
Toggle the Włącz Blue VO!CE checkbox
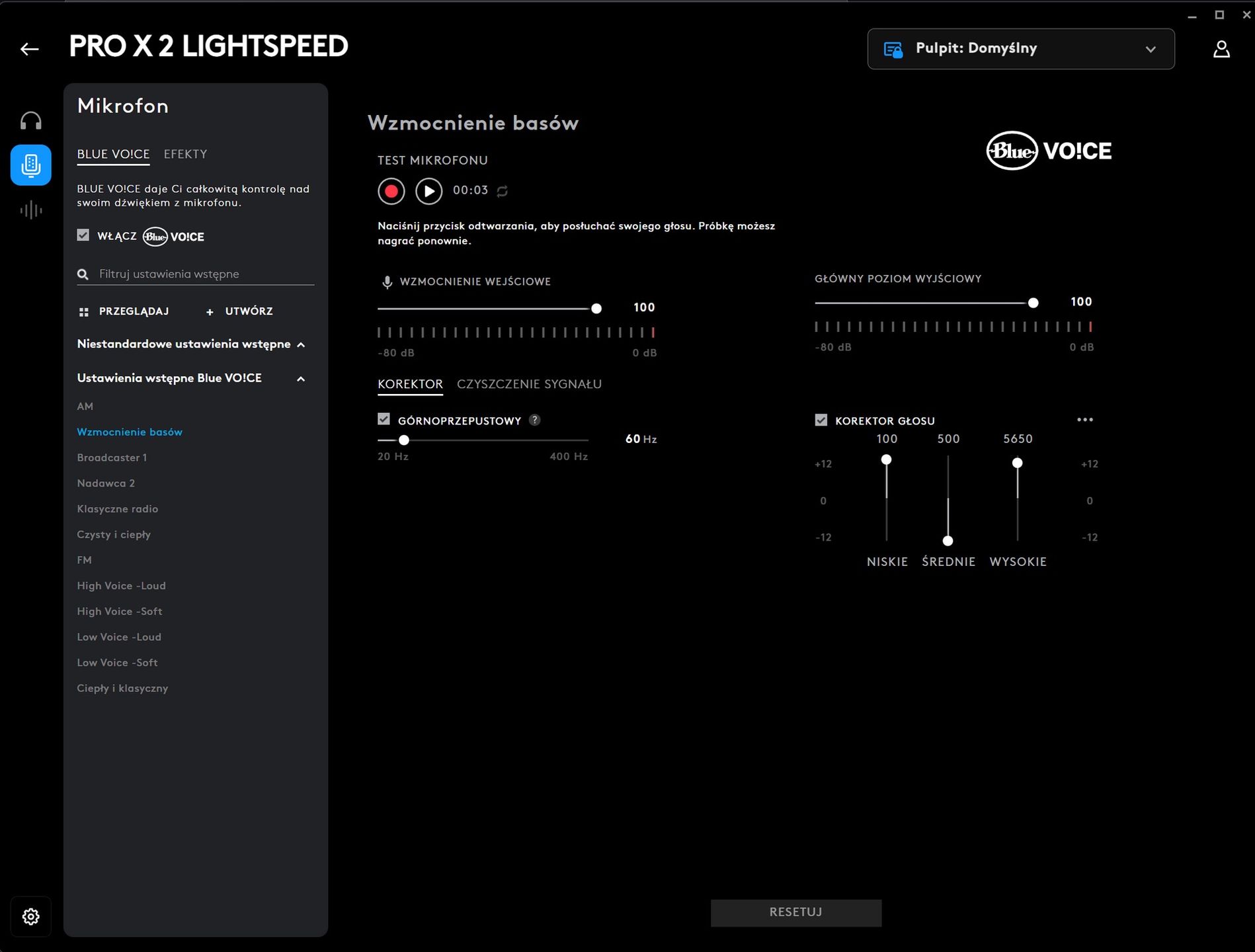pos(83,235)
